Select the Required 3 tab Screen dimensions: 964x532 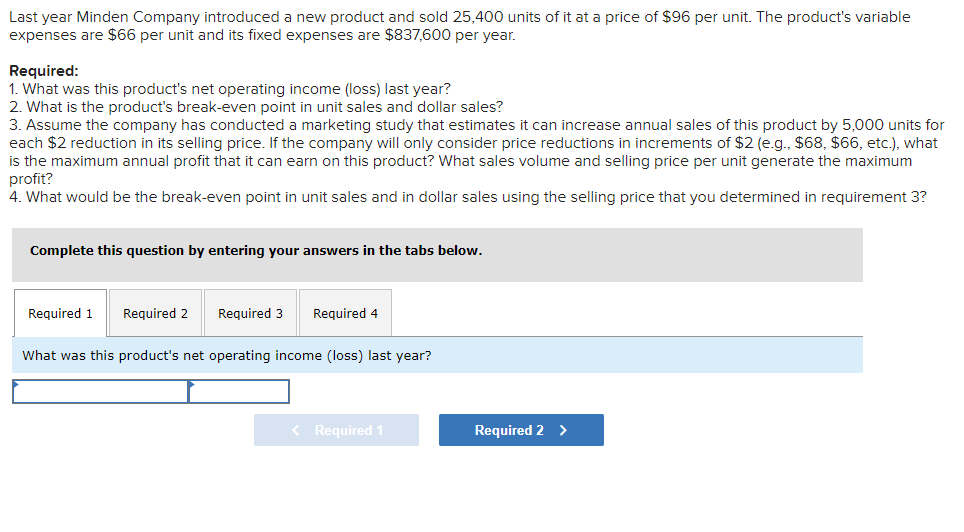coord(250,314)
